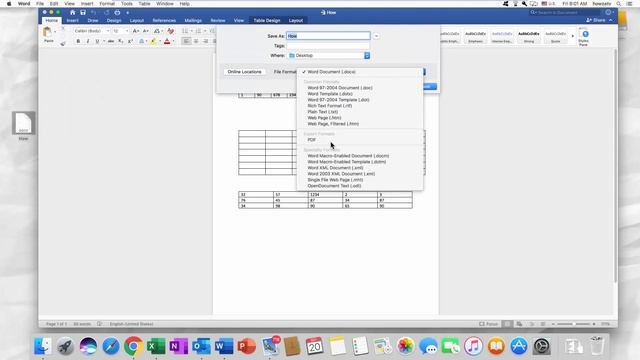The image size is (640, 360).
Task: Open the References ribbon tab
Action: point(164,20)
